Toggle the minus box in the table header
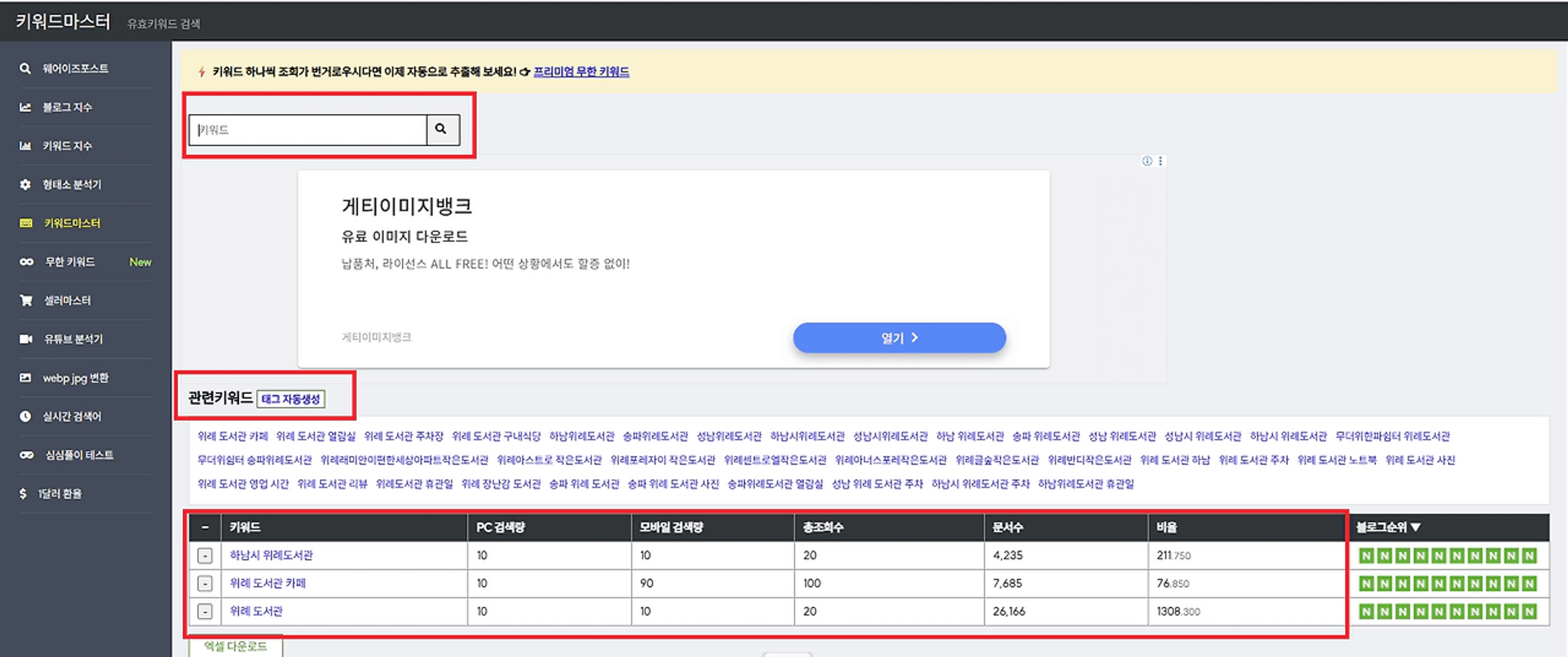Viewport: 1568px width, 657px height. (x=205, y=527)
